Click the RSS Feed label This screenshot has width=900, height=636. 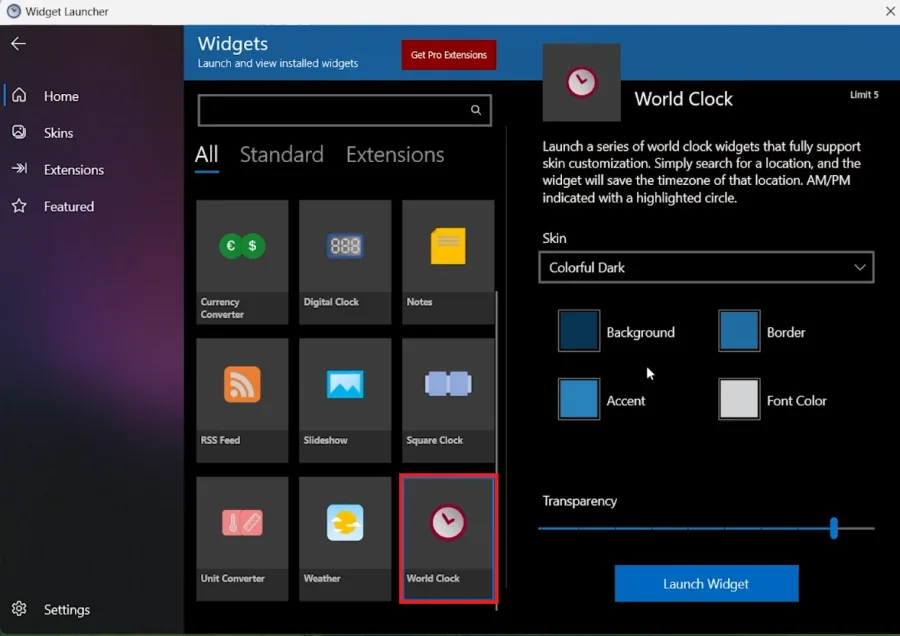pyautogui.click(x=220, y=440)
